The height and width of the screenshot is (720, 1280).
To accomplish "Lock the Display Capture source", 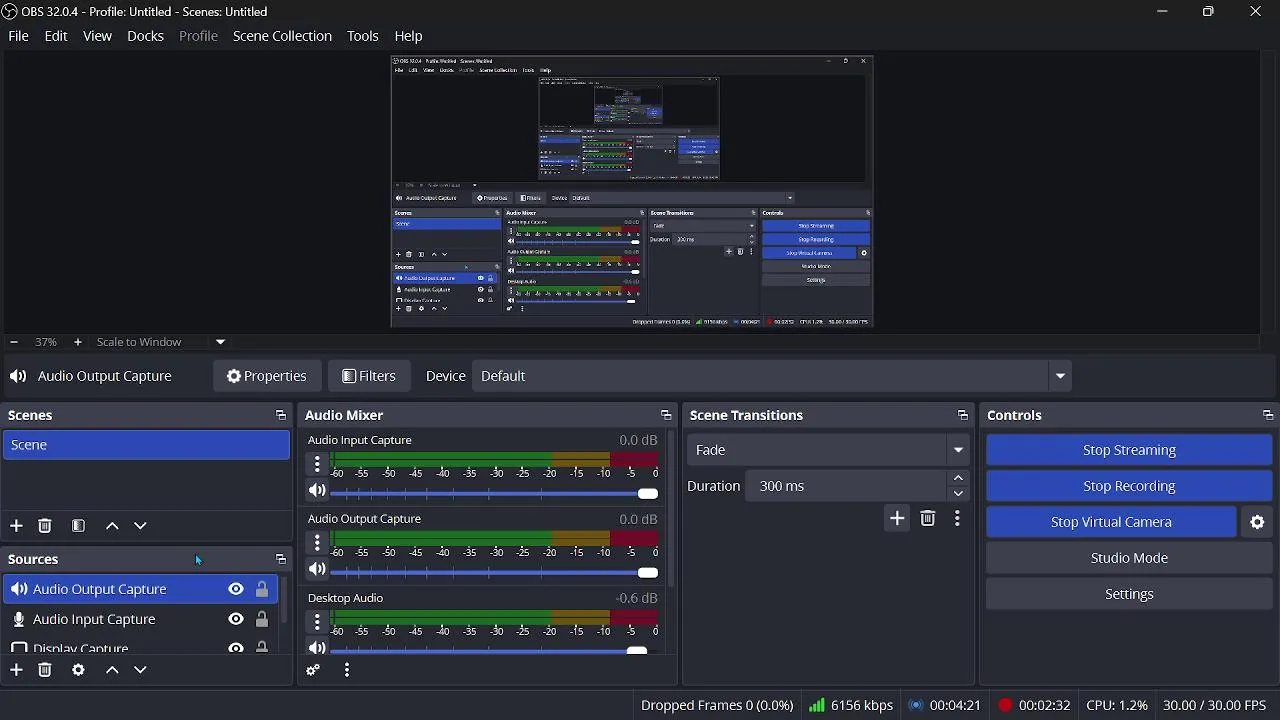I will [262, 648].
